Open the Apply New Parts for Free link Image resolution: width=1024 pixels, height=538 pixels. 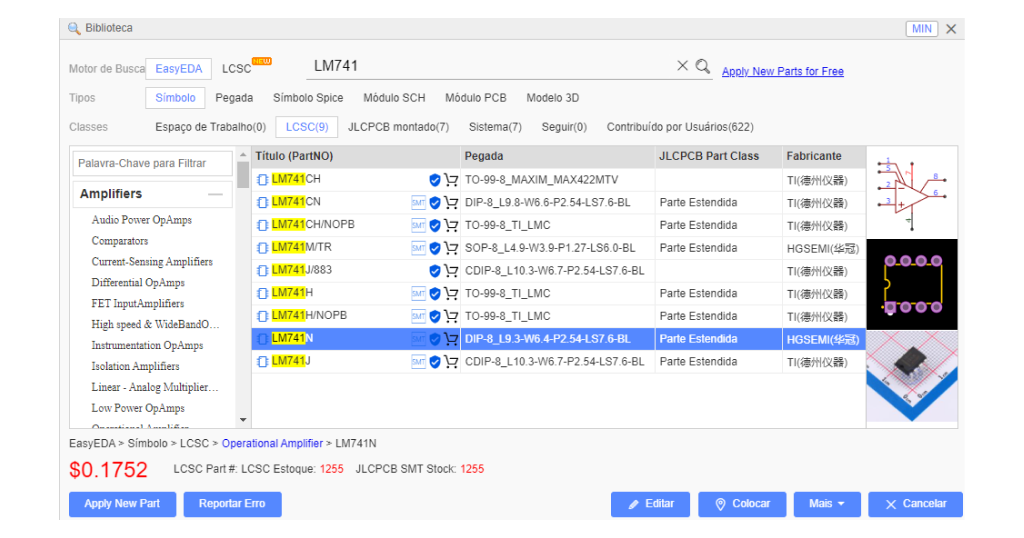tap(782, 71)
